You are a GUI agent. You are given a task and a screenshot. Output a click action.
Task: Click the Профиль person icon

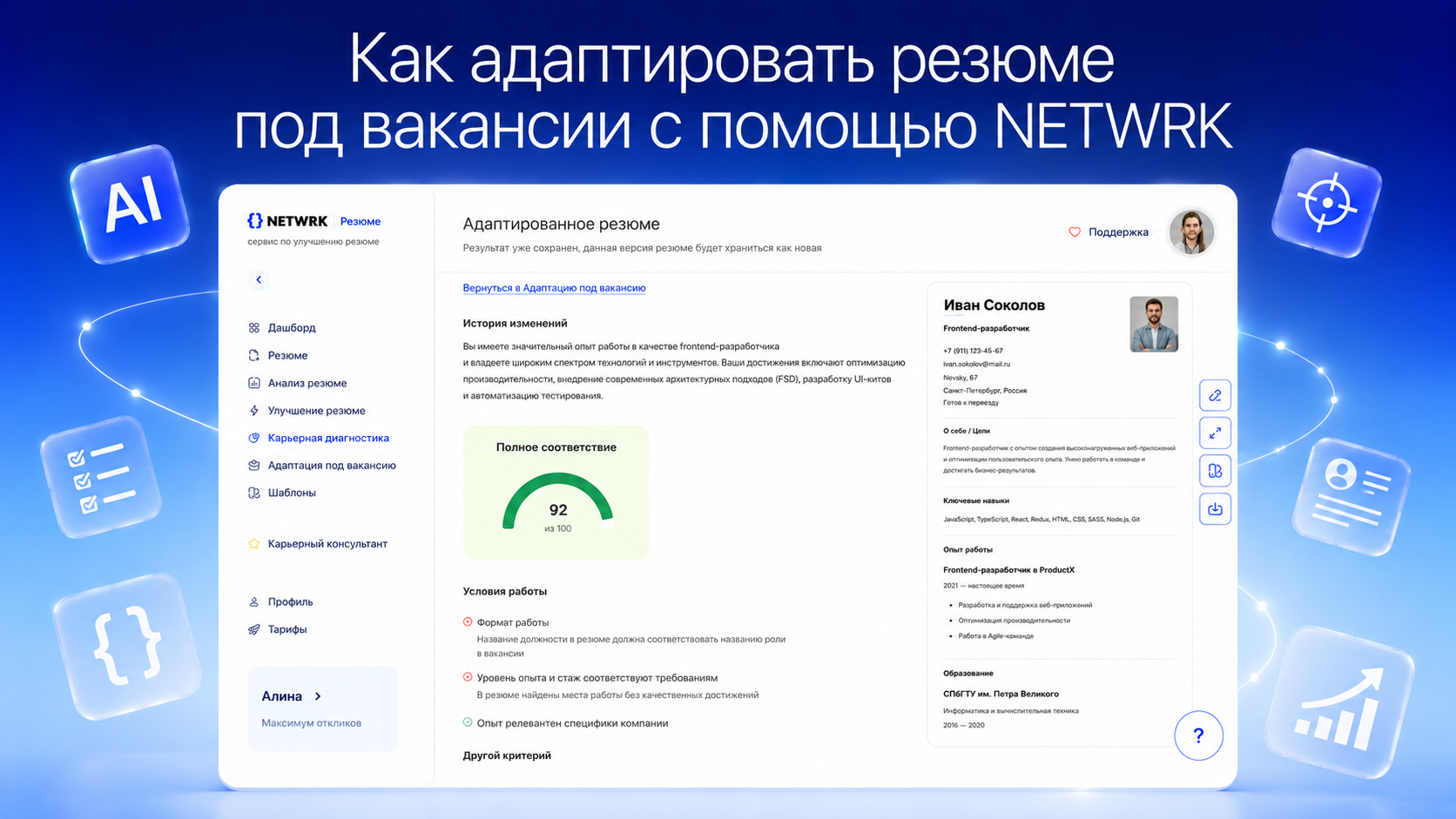point(254,602)
